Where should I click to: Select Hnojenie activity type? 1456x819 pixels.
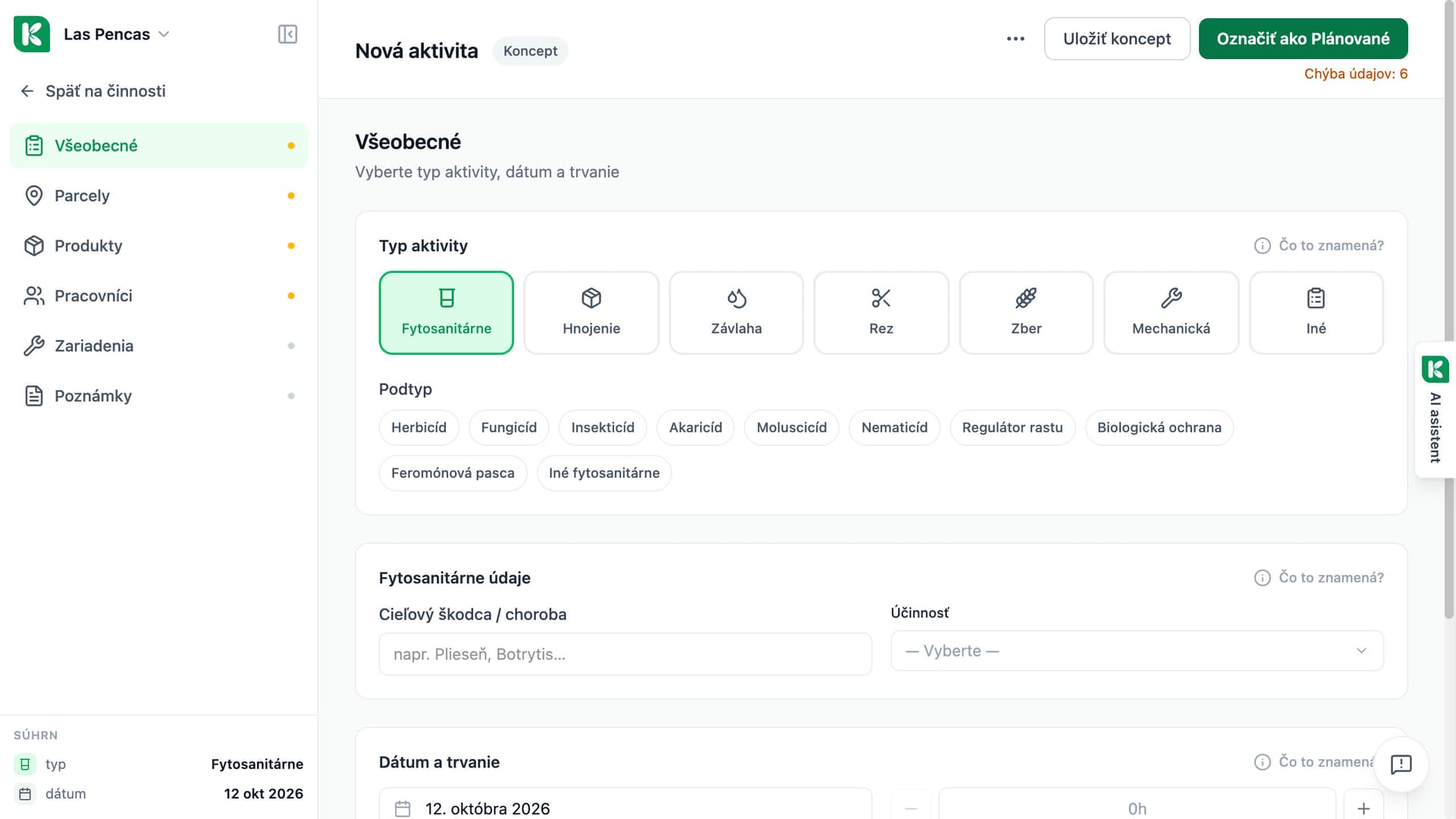pyautogui.click(x=591, y=312)
